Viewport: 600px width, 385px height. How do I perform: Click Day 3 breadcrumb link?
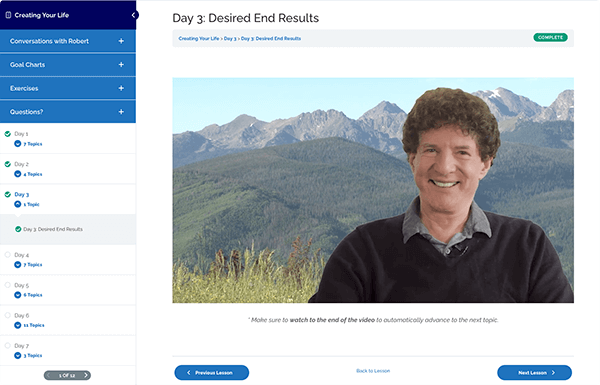pos(230,38)
